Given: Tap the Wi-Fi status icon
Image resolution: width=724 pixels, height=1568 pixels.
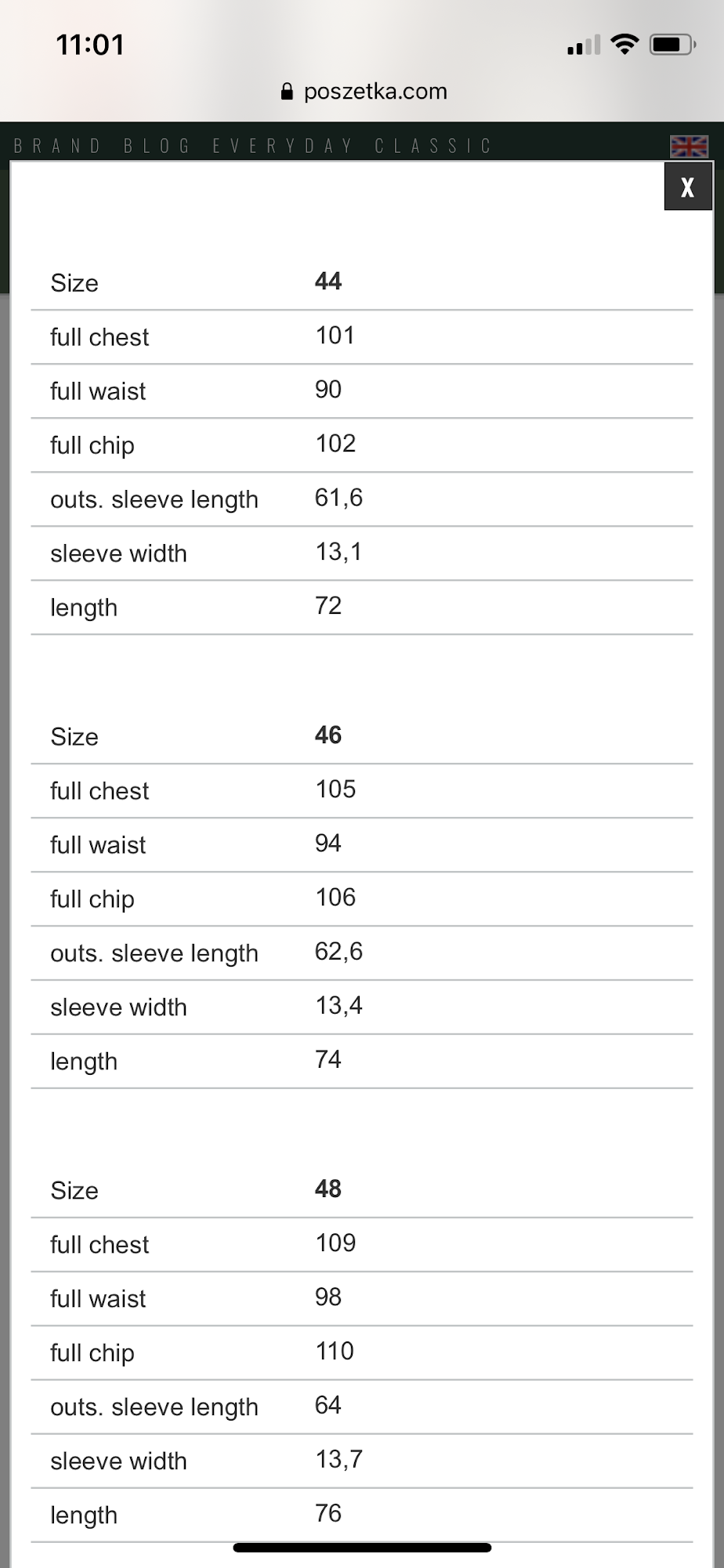Looking at the screenshot, I should click(x=624, y=44).
